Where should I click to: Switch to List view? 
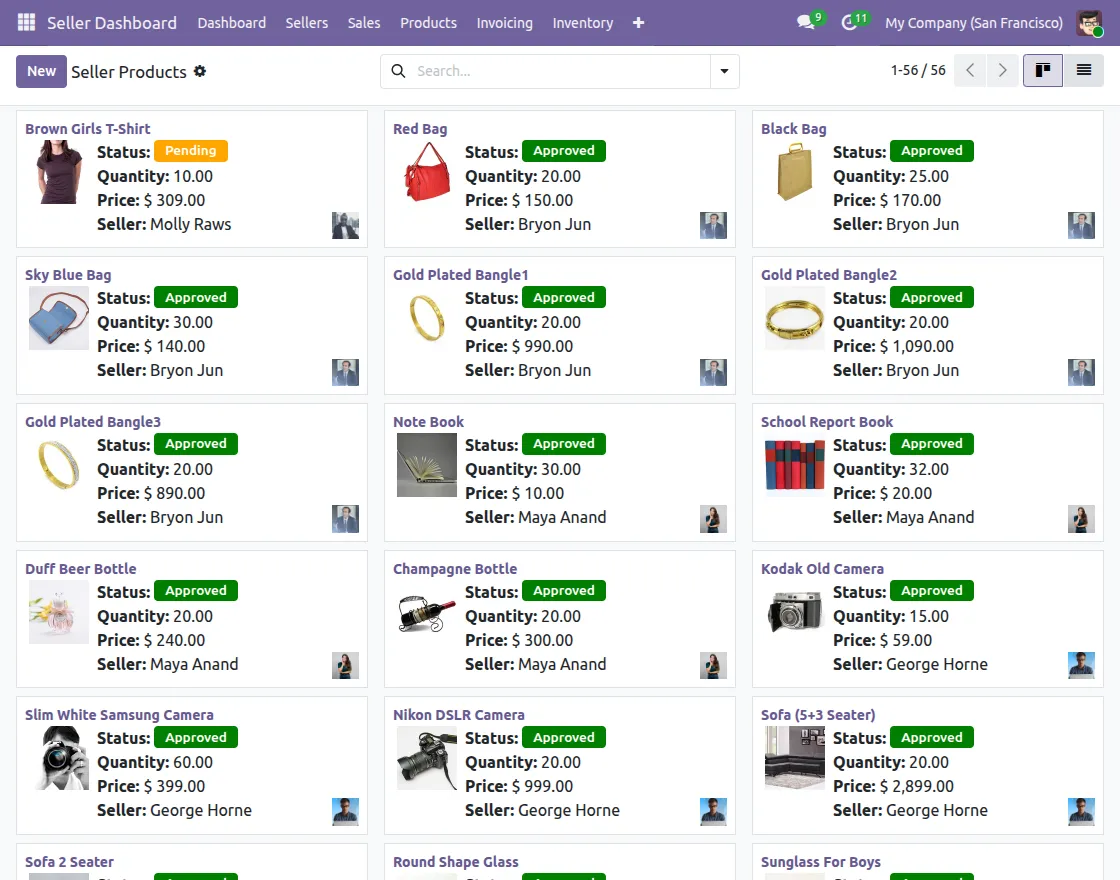click(x=1084, y=71)
